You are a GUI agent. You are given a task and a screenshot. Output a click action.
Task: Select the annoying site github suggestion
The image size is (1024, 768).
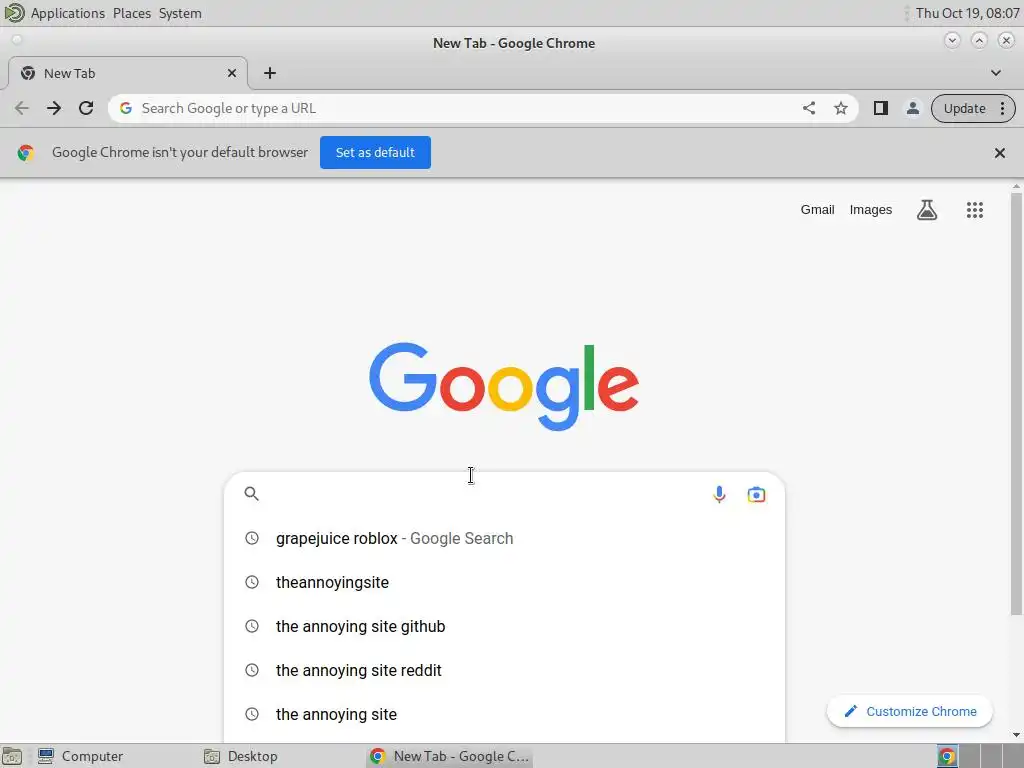(504, 626)
